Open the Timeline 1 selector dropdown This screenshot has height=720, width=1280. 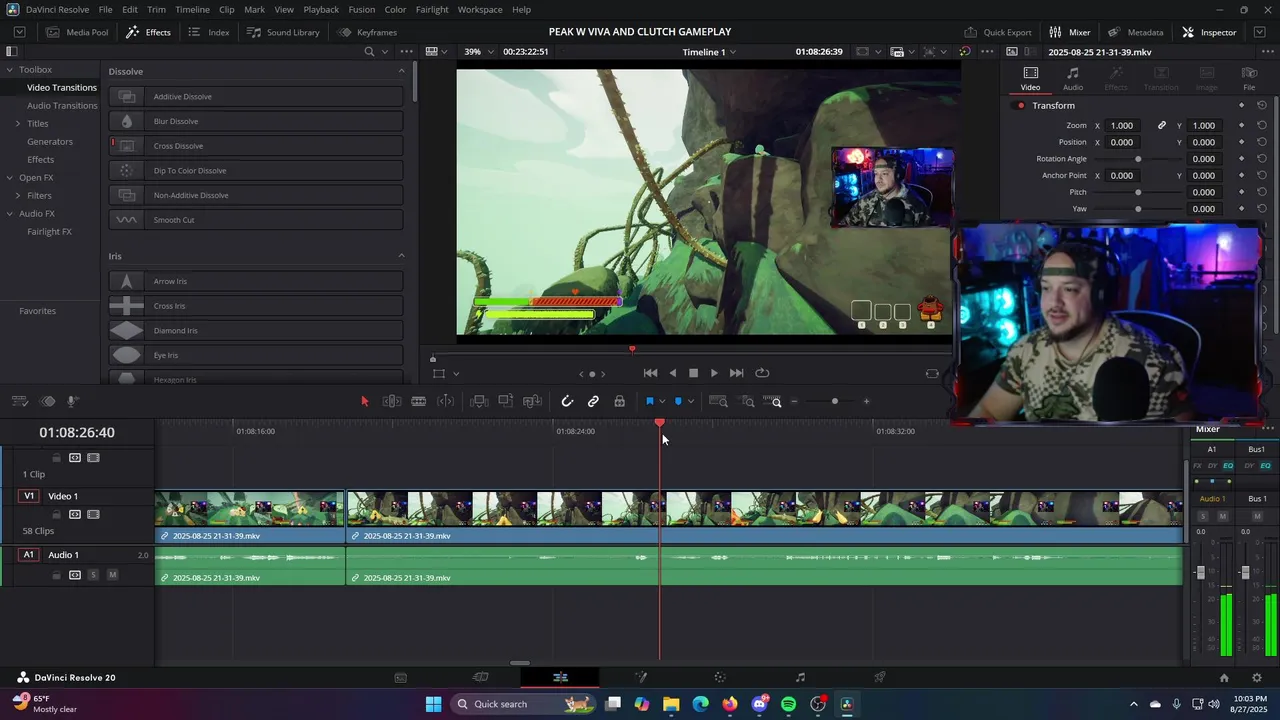click(x=709, y=51)
